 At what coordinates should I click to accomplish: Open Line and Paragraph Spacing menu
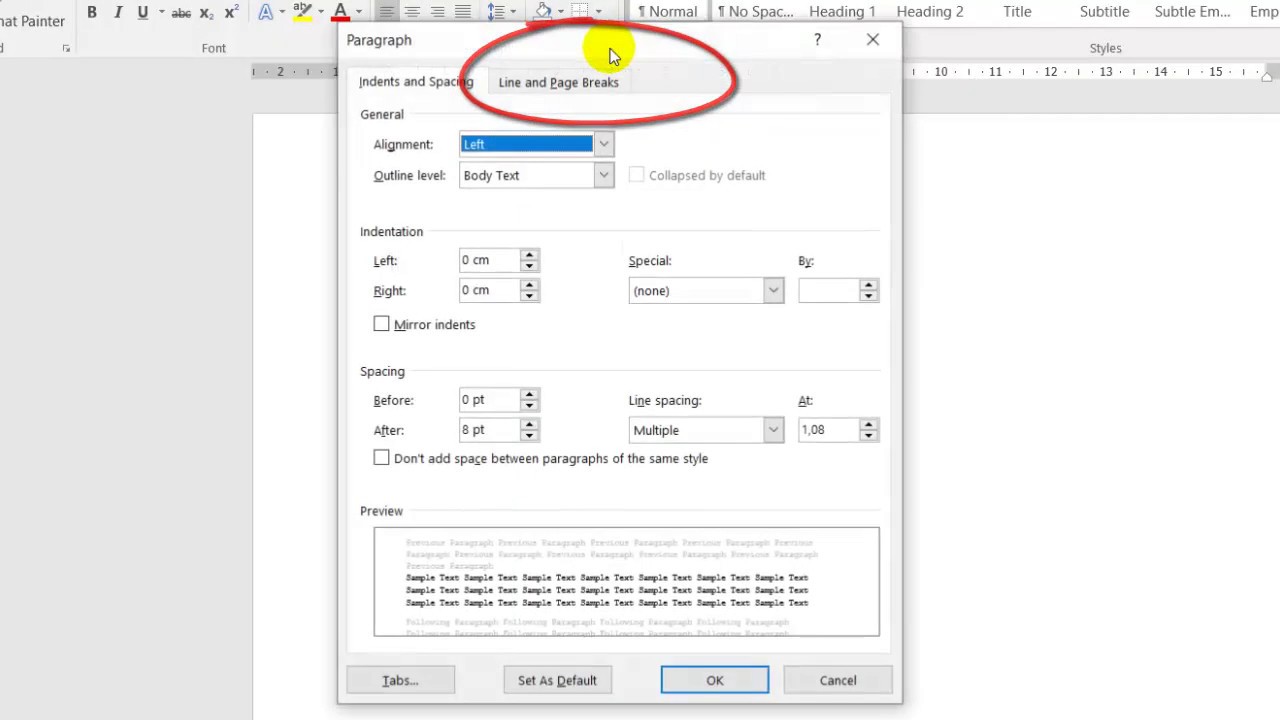(496, 12)
